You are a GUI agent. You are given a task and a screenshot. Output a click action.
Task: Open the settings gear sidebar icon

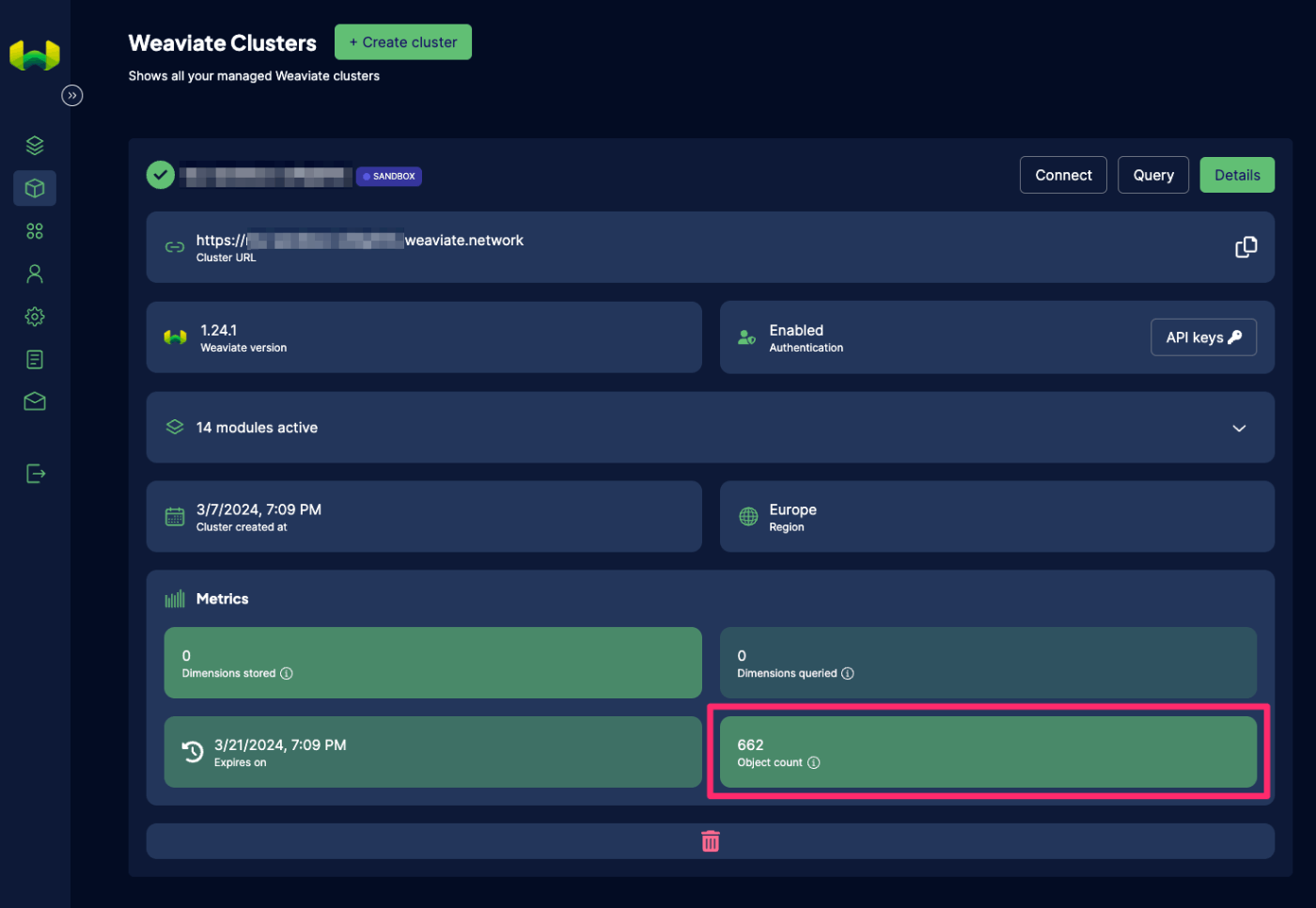pyautogui.click(x=35, y=317)
